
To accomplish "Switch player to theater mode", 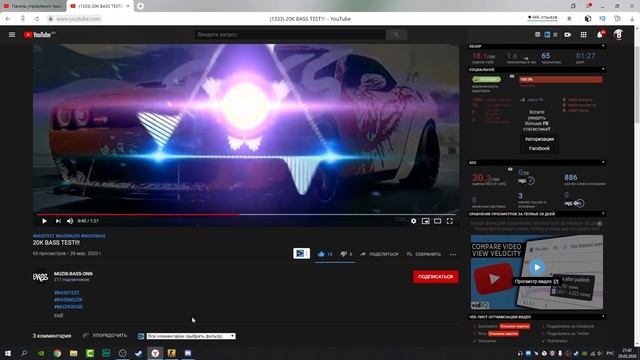I will coord(438,221).
